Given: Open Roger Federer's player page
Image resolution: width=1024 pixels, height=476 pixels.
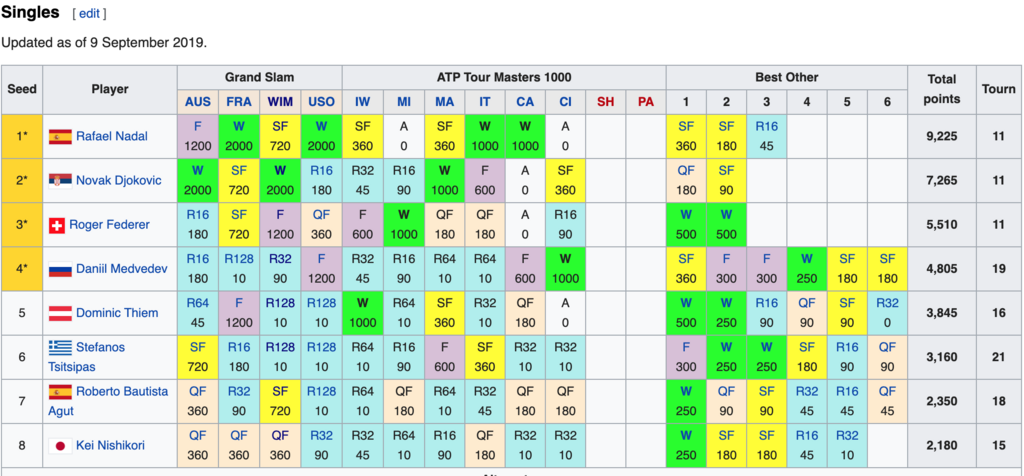Looking at the screenshot, I should (110, 225).
